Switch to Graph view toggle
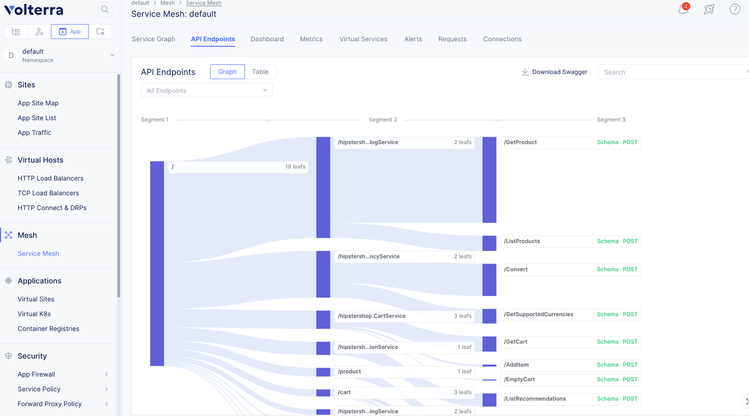This screenshot has width=749, height=416. [x=227, y=72]
